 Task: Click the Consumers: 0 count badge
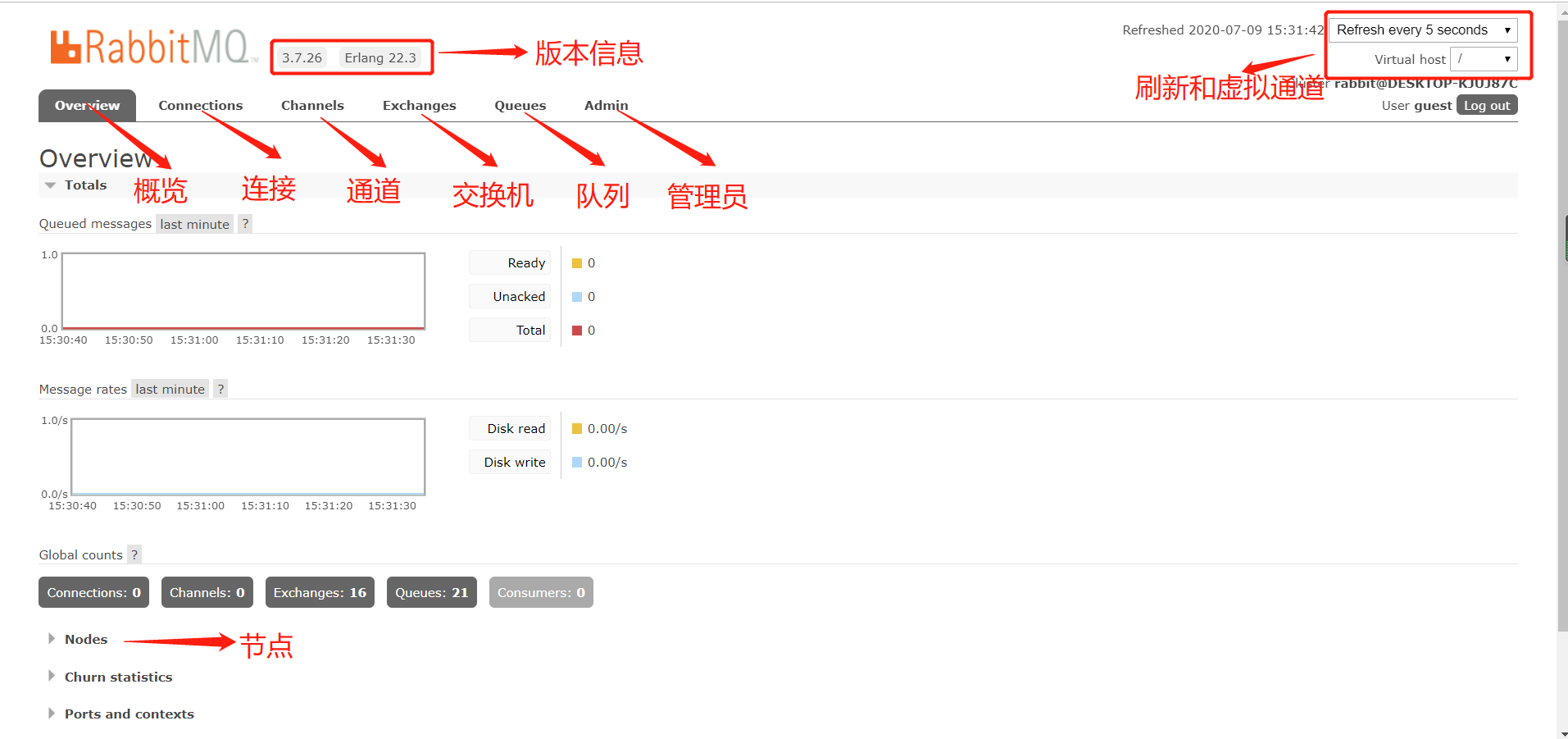tap(541, 592)
